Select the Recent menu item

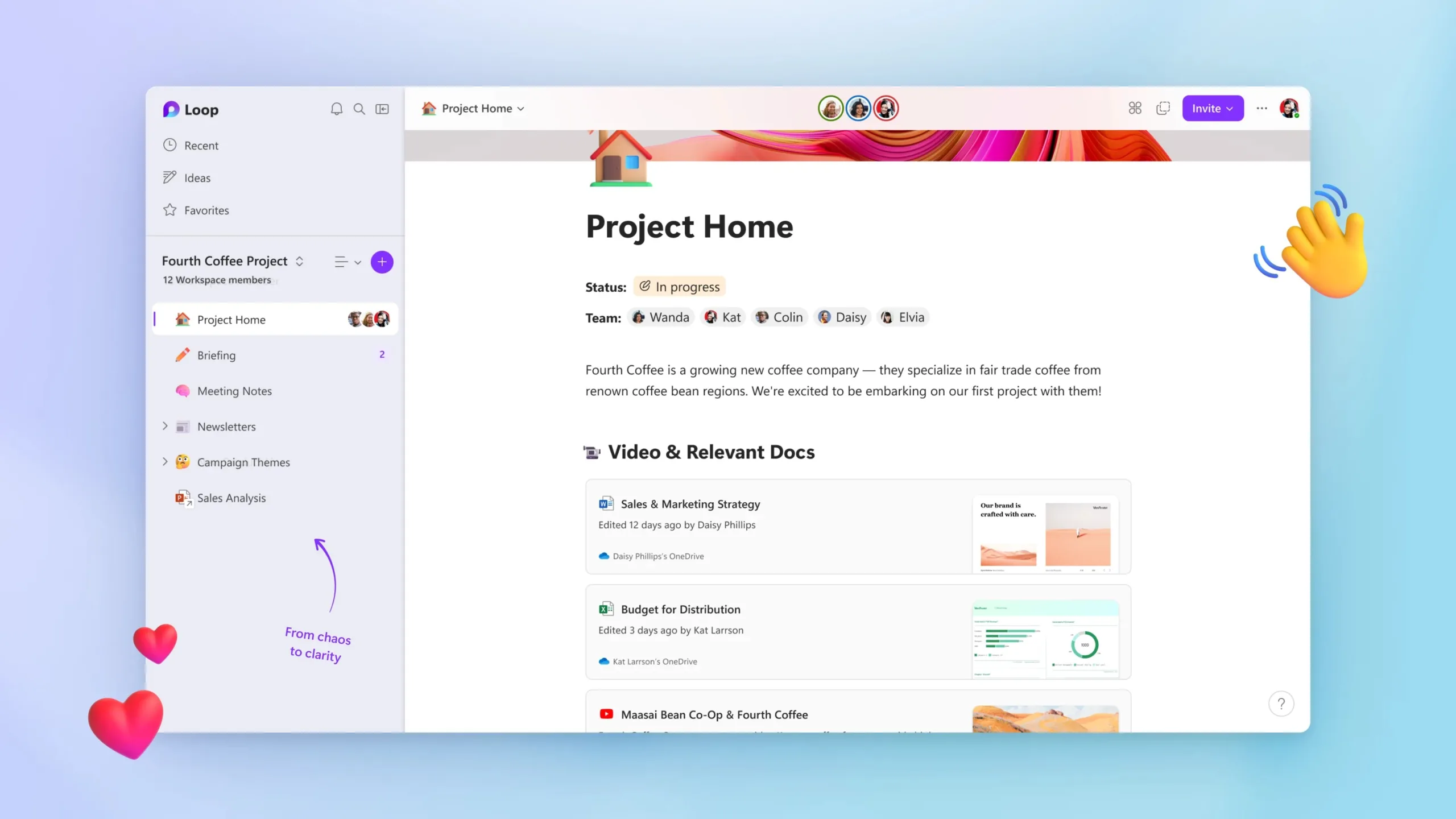tap(201, 145)
